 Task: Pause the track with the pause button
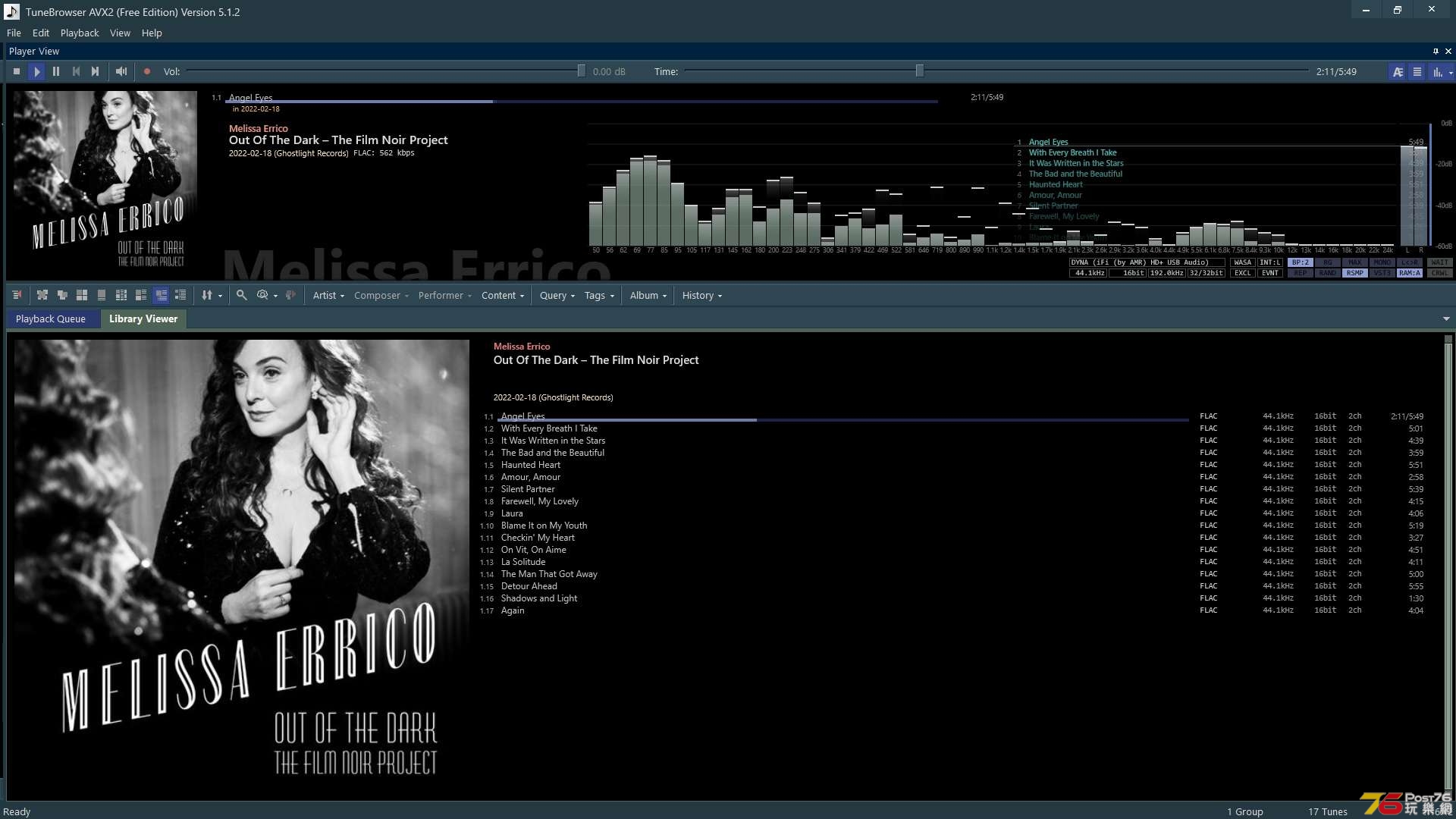click(56, 71)
